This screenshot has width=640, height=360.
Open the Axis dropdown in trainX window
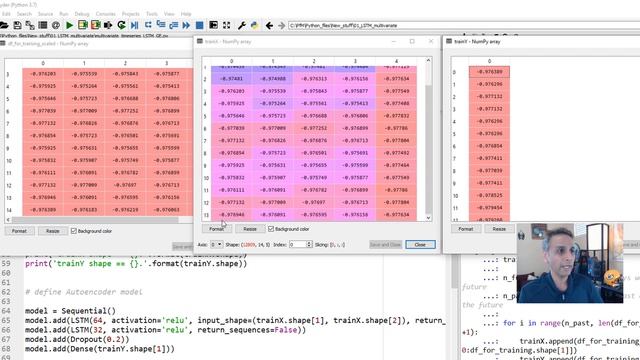216,244
